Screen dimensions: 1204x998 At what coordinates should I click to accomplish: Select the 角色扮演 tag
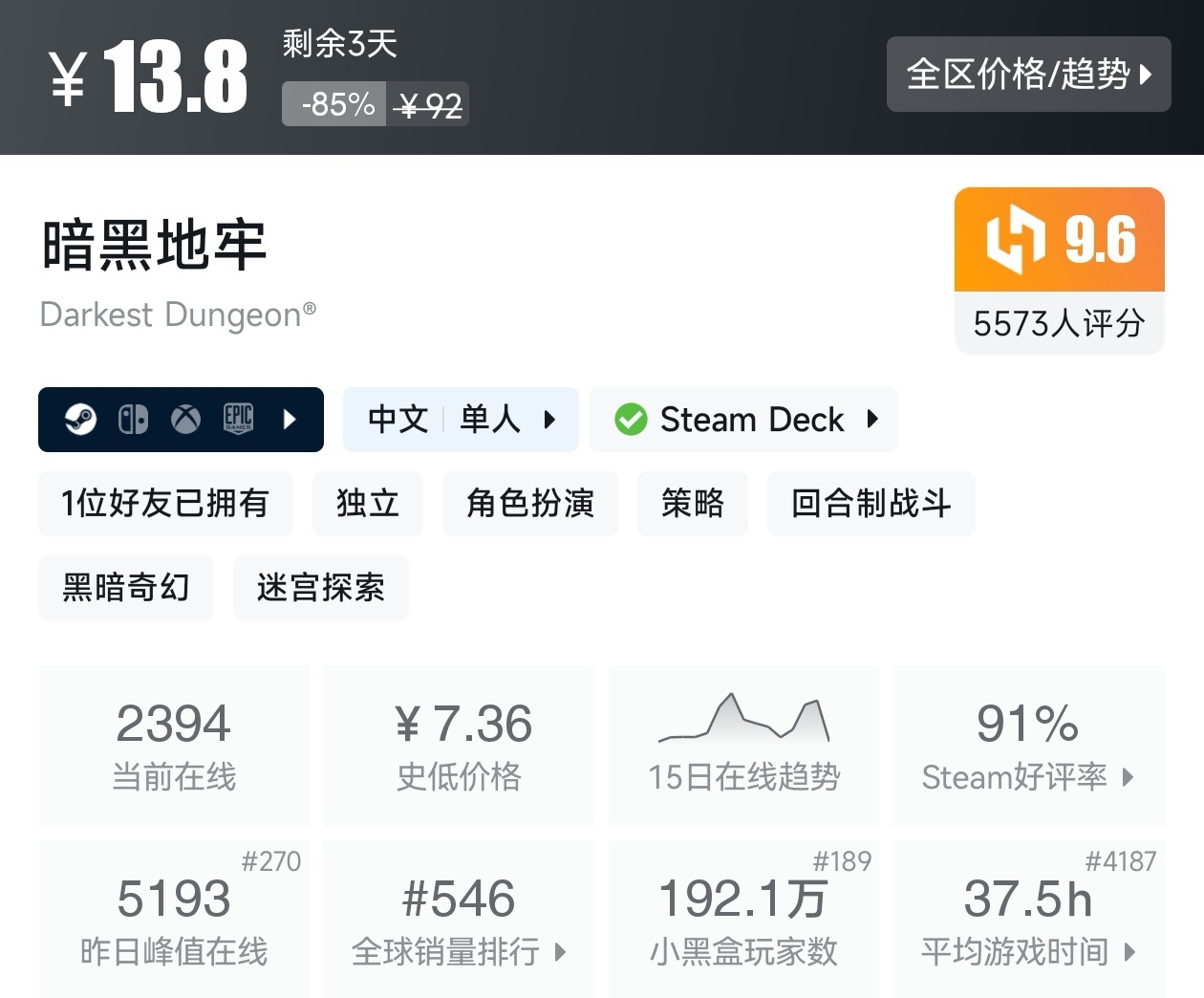point(529,503)
